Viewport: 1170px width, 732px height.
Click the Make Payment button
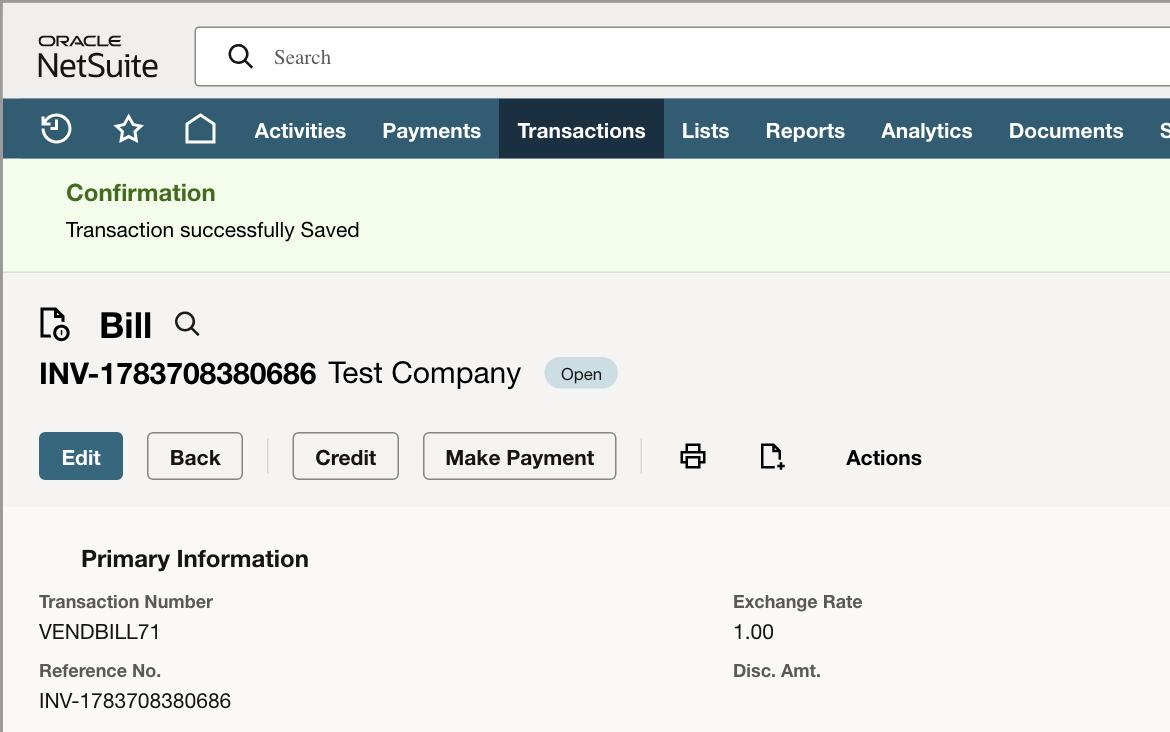click(x=519, y=456)
